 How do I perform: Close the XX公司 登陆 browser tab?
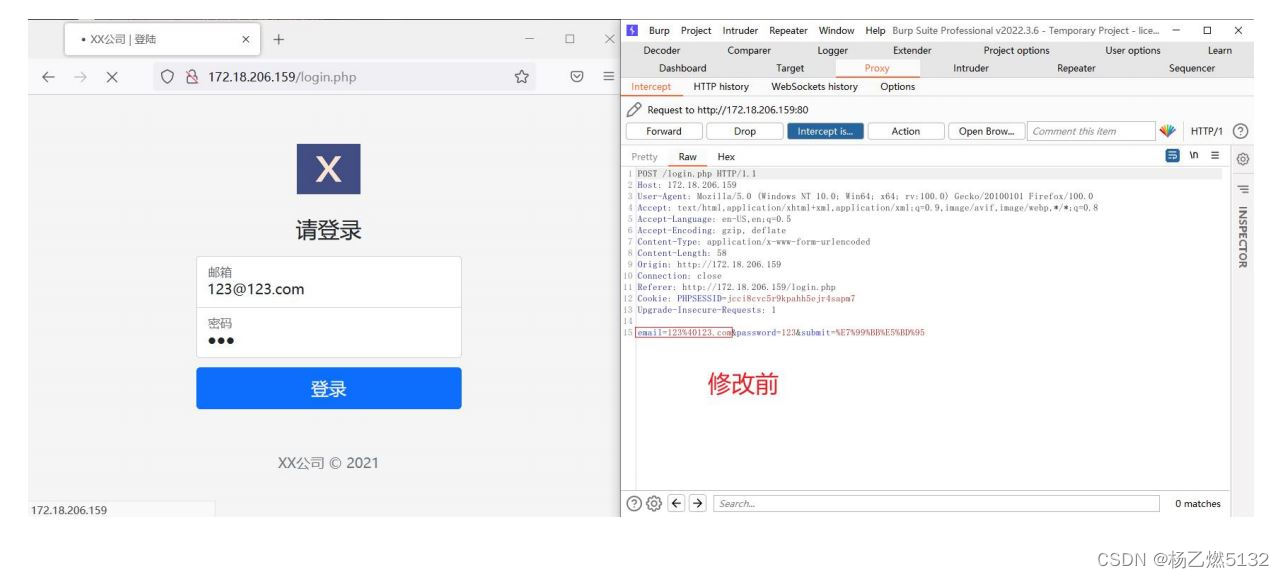tap(245, 39)
